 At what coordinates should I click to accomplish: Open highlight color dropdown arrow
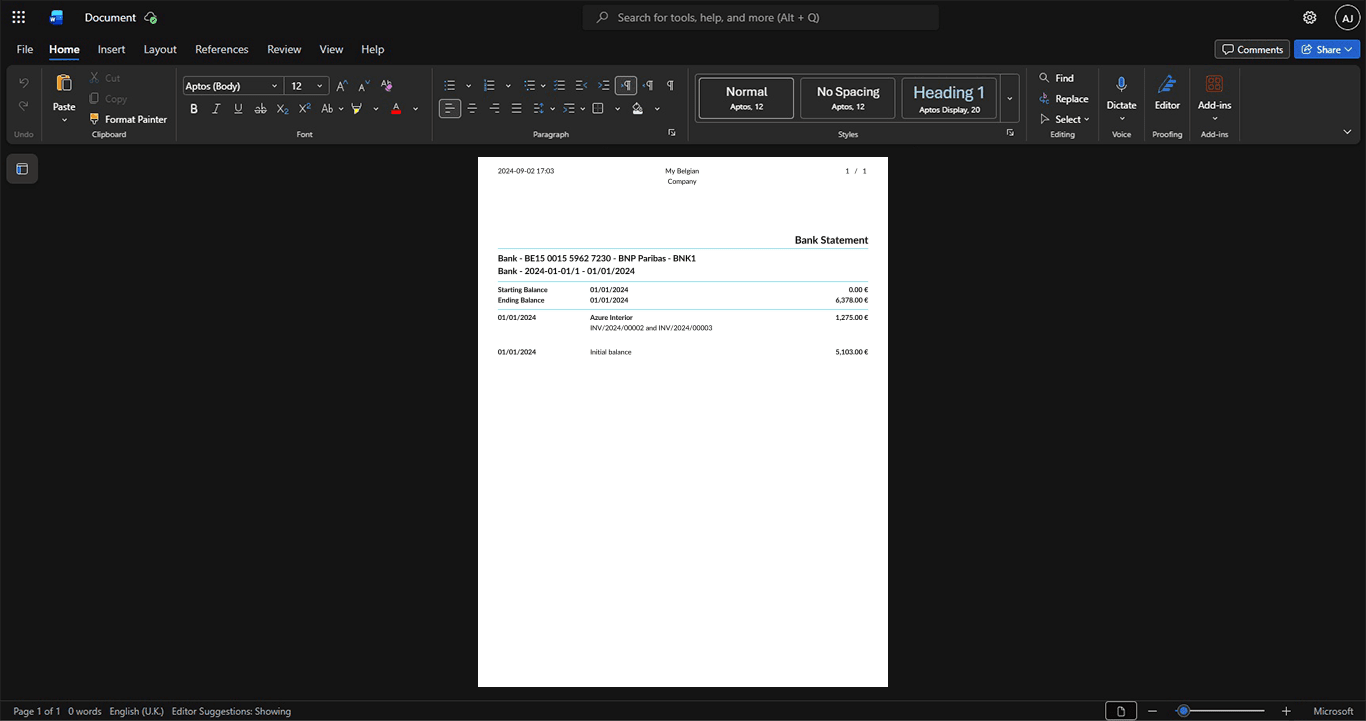click(x=376, y=108)
